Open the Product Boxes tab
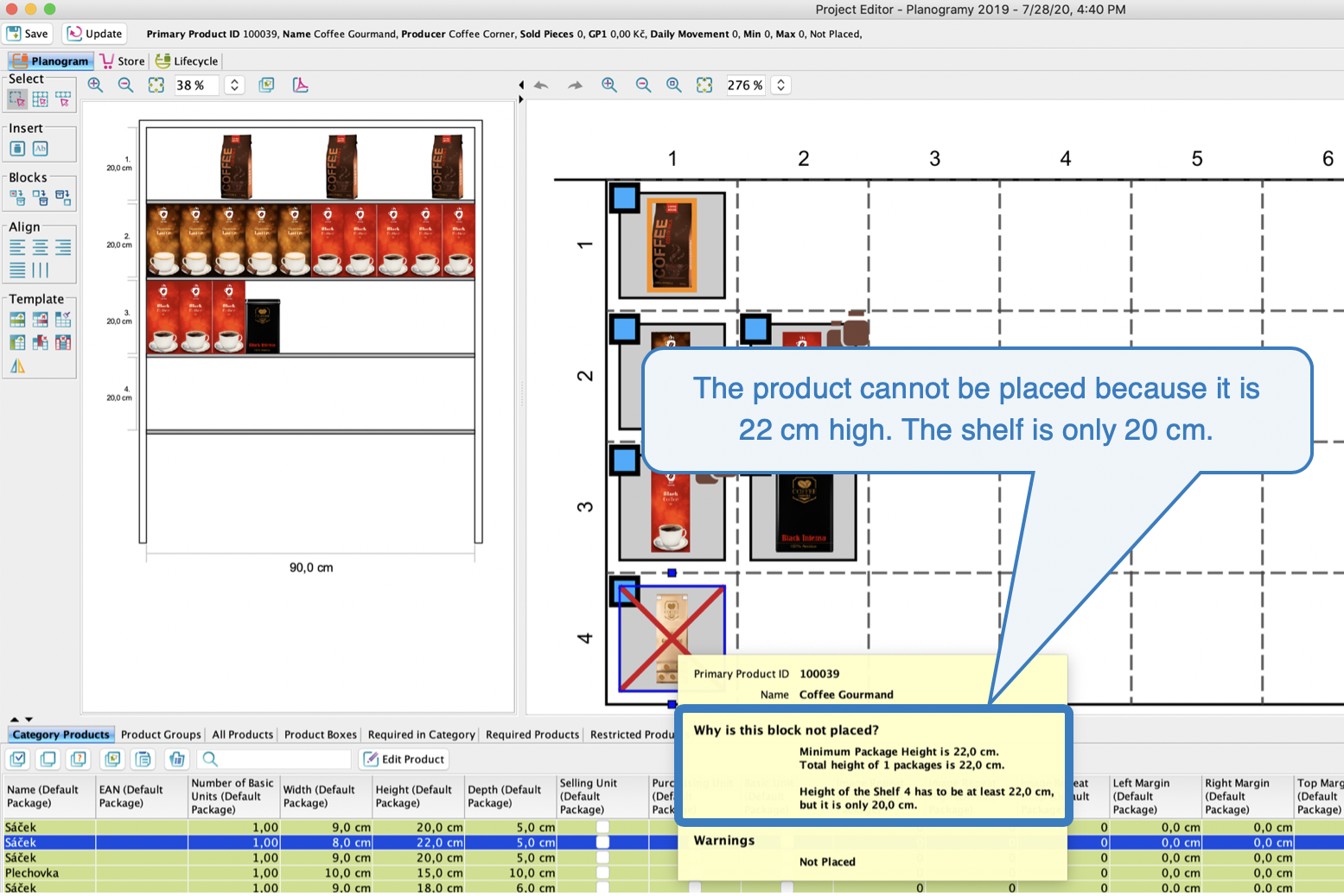 pyautogui.click(x=321, y=734)
